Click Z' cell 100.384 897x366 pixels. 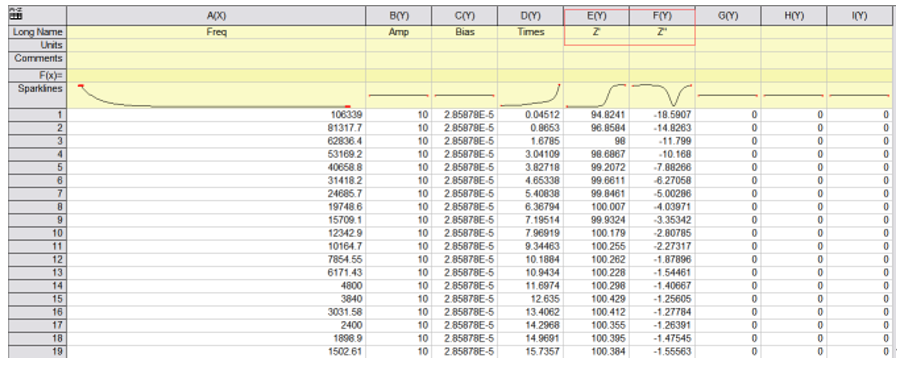tap(597, 351)
